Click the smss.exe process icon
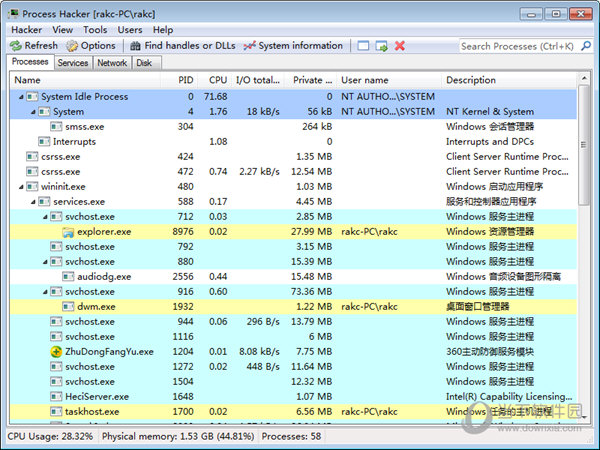 pos(56,127)
